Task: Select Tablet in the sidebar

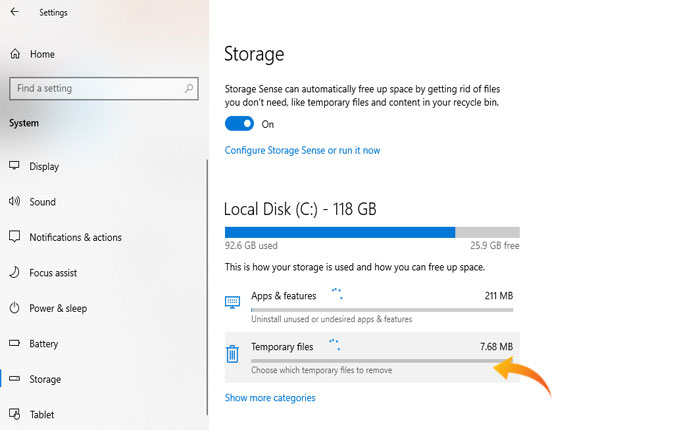Action: [x=42, y=415]
